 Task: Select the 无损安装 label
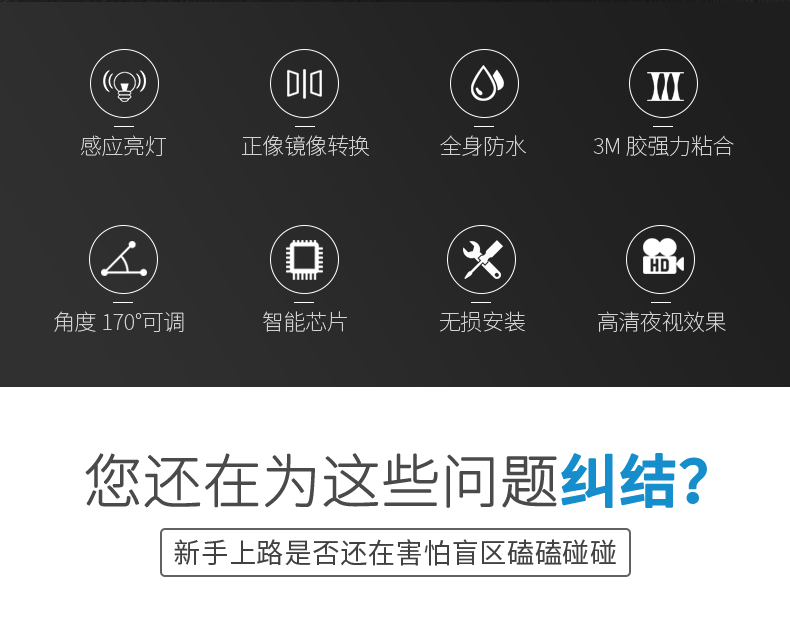point(482,322)
